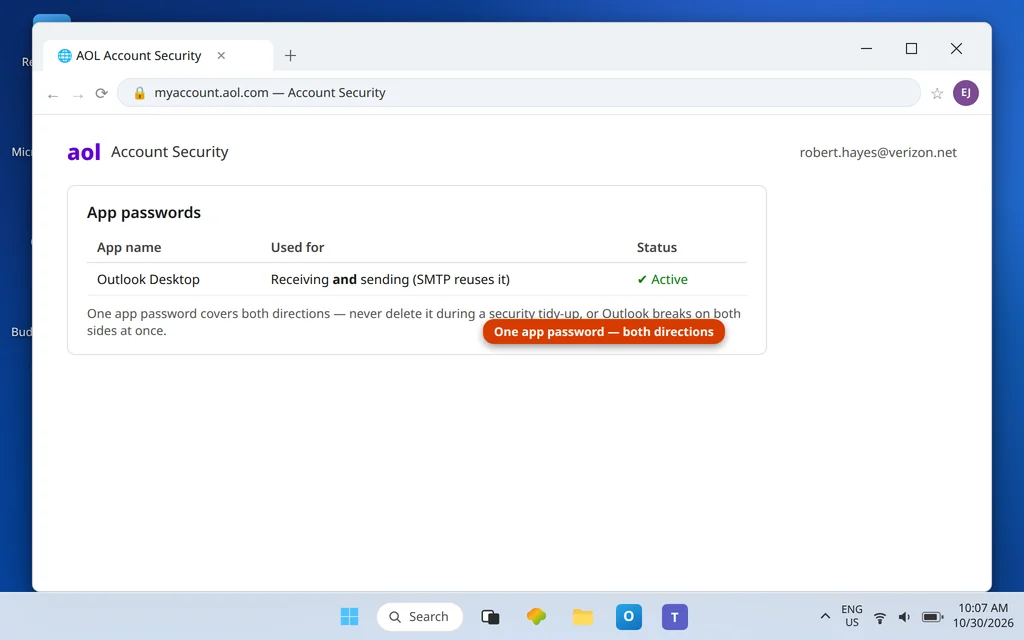
Task: Minimize the browser window
Action: [x=867, y=48]
